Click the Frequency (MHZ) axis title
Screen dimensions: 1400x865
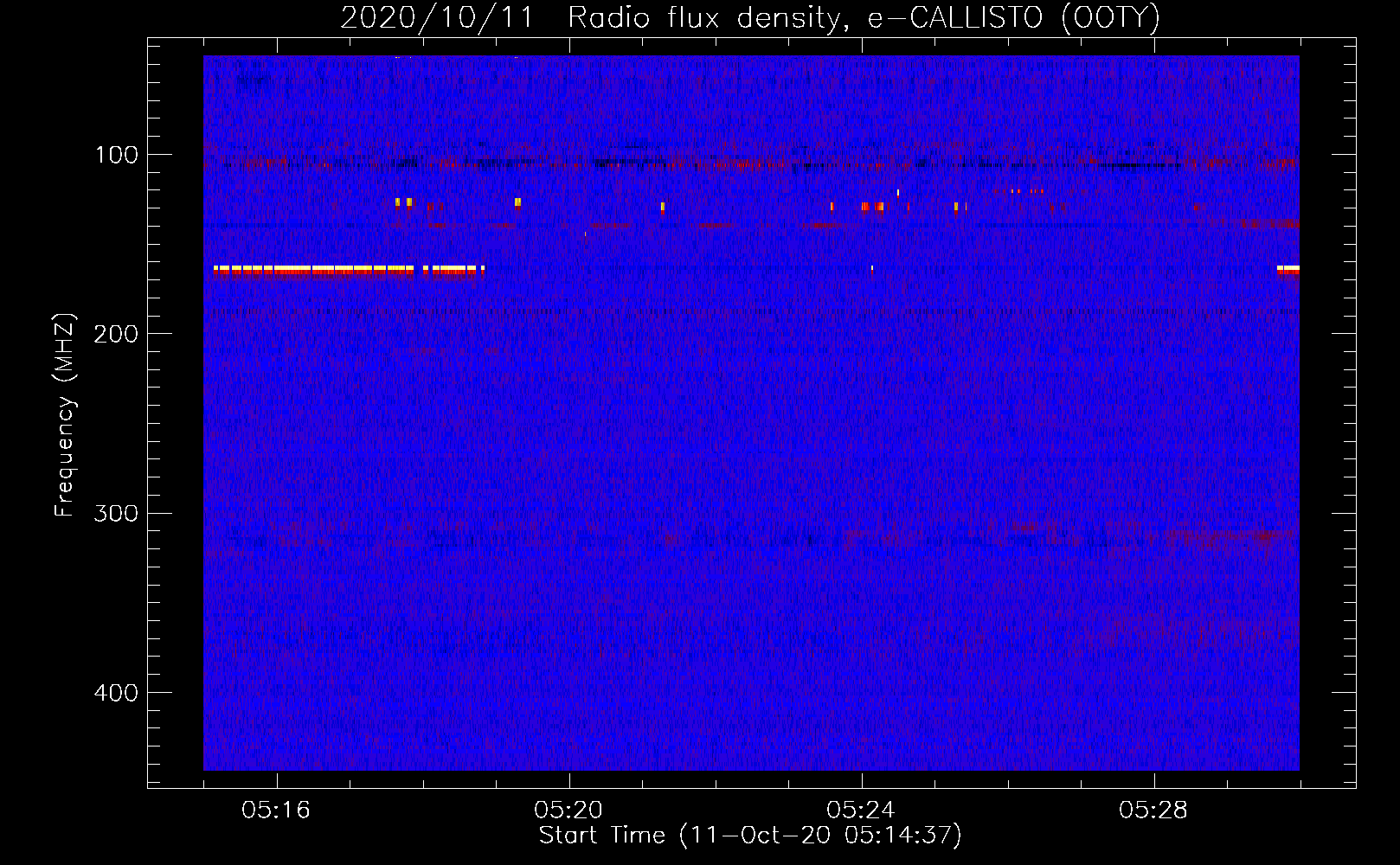coord(65,414)
